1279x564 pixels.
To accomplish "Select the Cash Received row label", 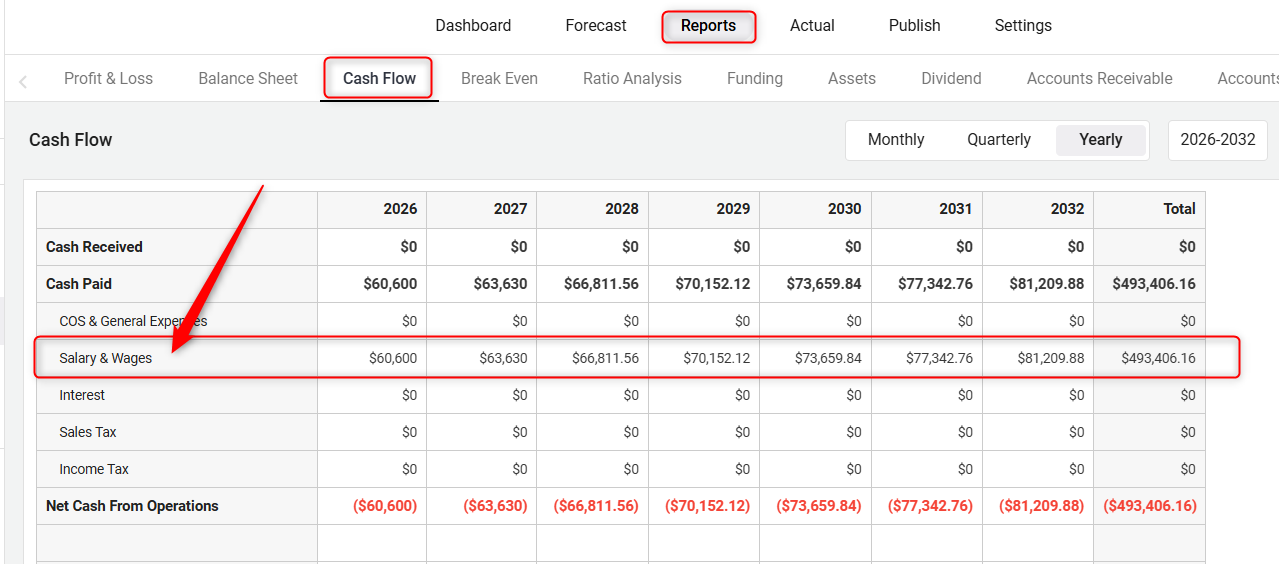I will (94, 247).
